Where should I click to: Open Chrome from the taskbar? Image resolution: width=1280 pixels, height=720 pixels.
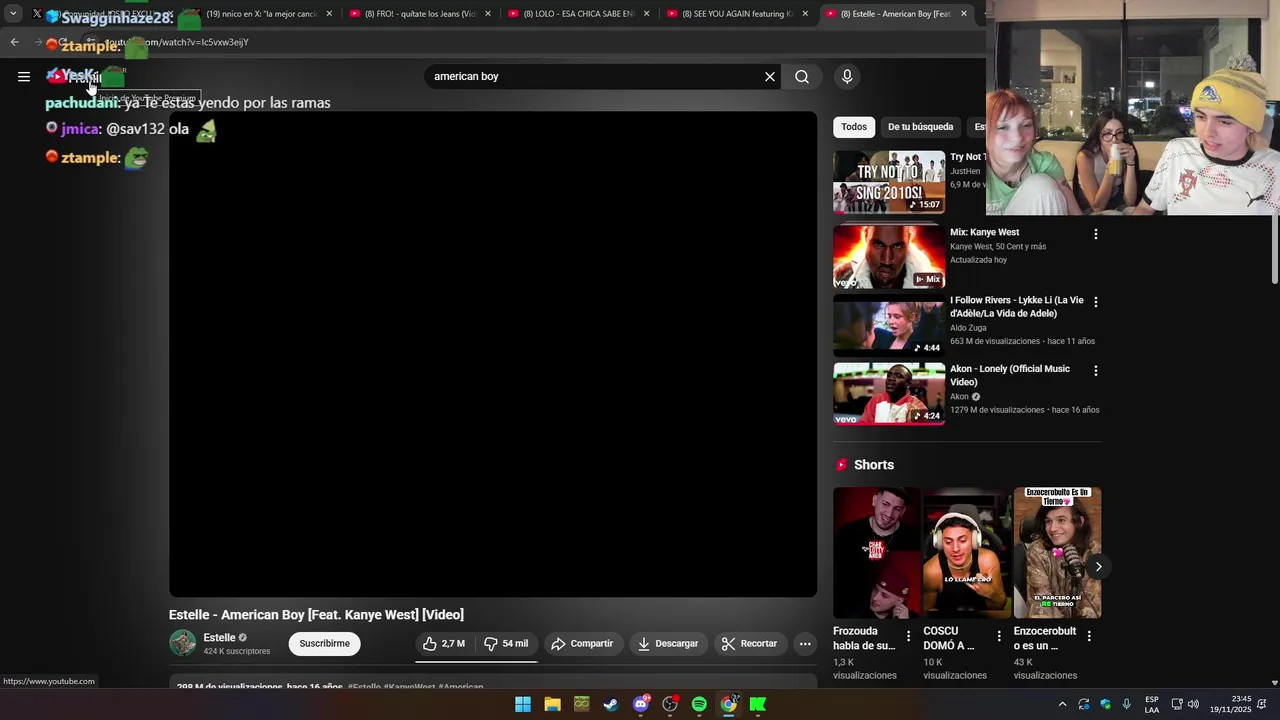[729, 704]
